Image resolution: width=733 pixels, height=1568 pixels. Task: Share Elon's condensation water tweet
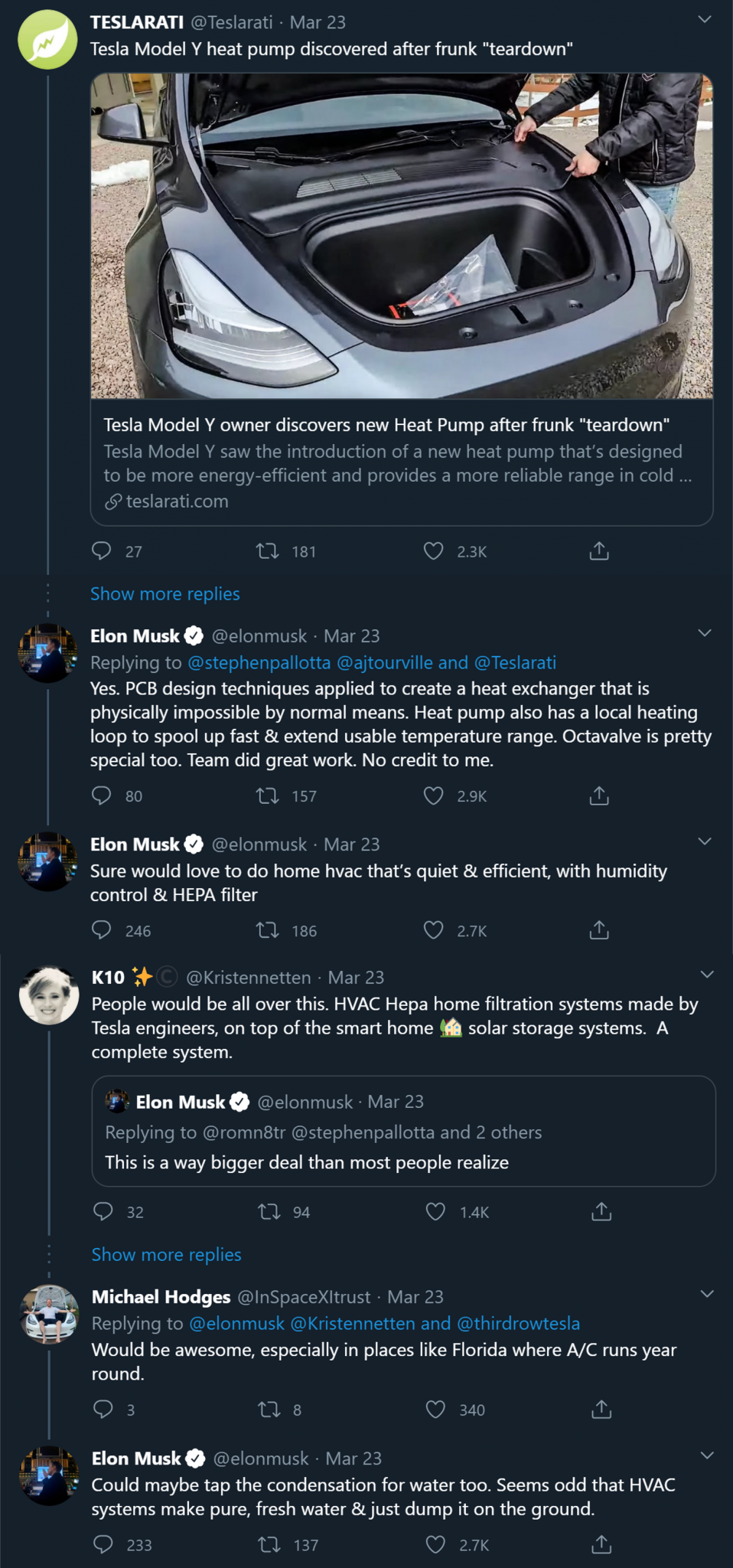(601, 1545)
